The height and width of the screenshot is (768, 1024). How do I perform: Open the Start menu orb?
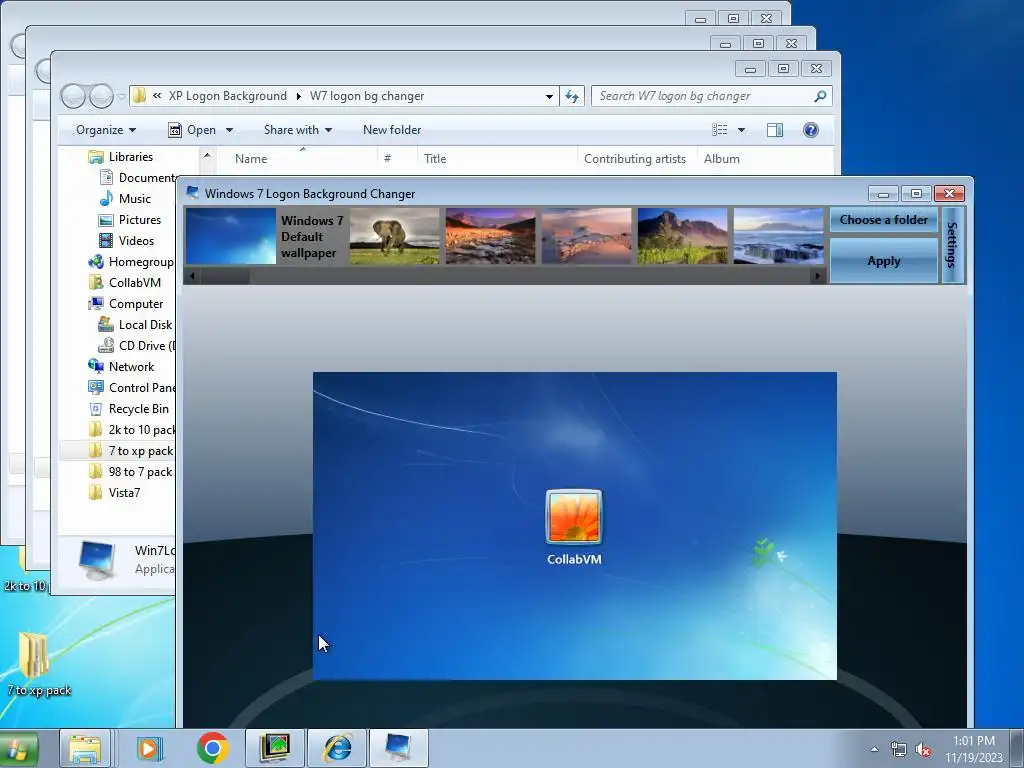pyautogui.click(x=18, y=748)
